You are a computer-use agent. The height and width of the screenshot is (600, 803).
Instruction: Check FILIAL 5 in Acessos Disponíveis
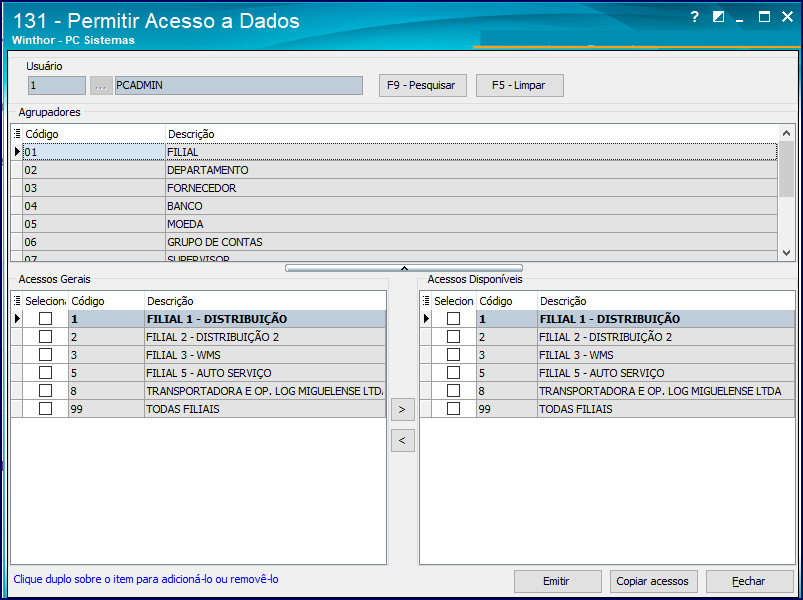[x=453, y=373]
